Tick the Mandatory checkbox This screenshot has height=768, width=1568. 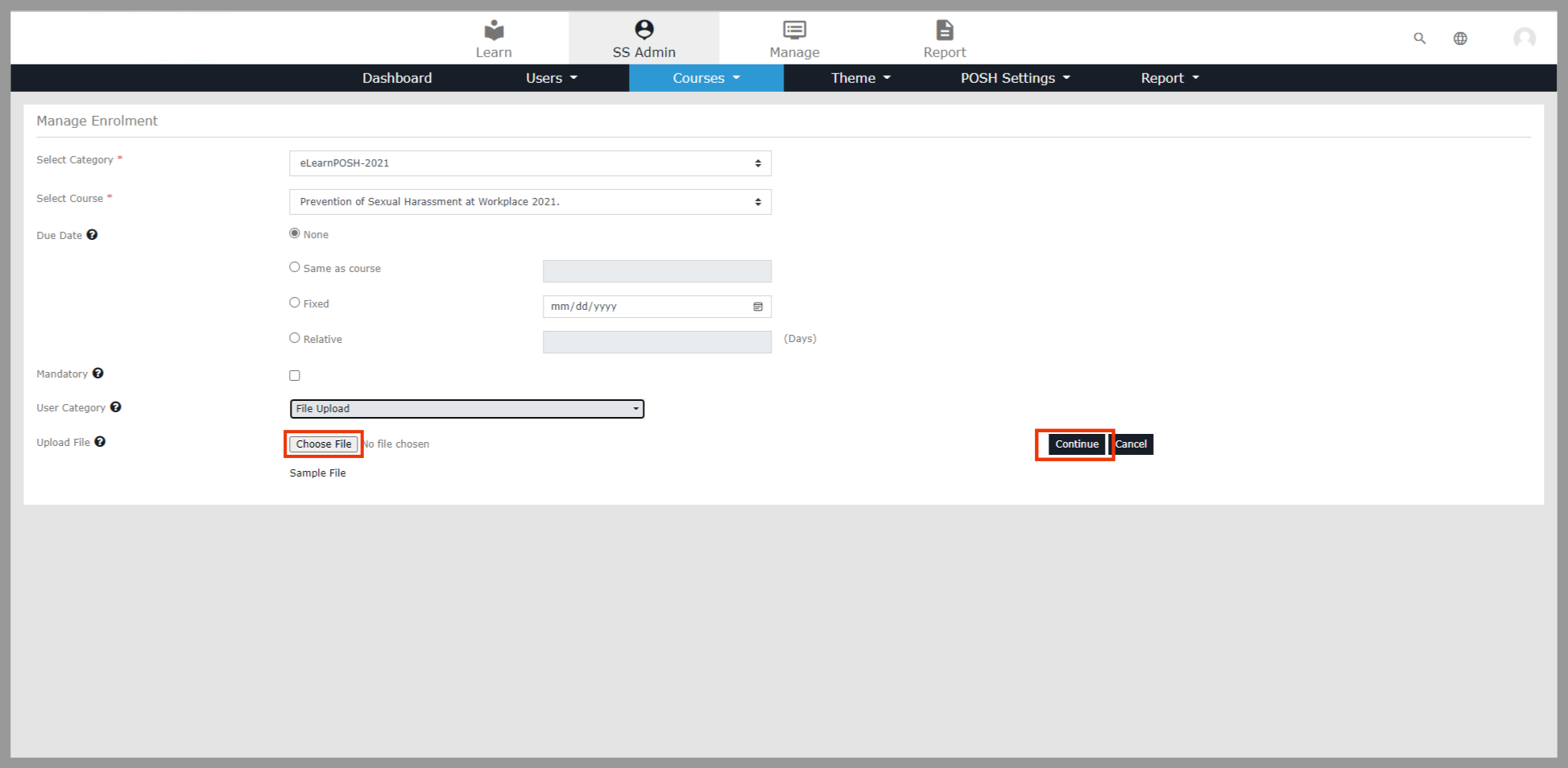pos(295,376)
